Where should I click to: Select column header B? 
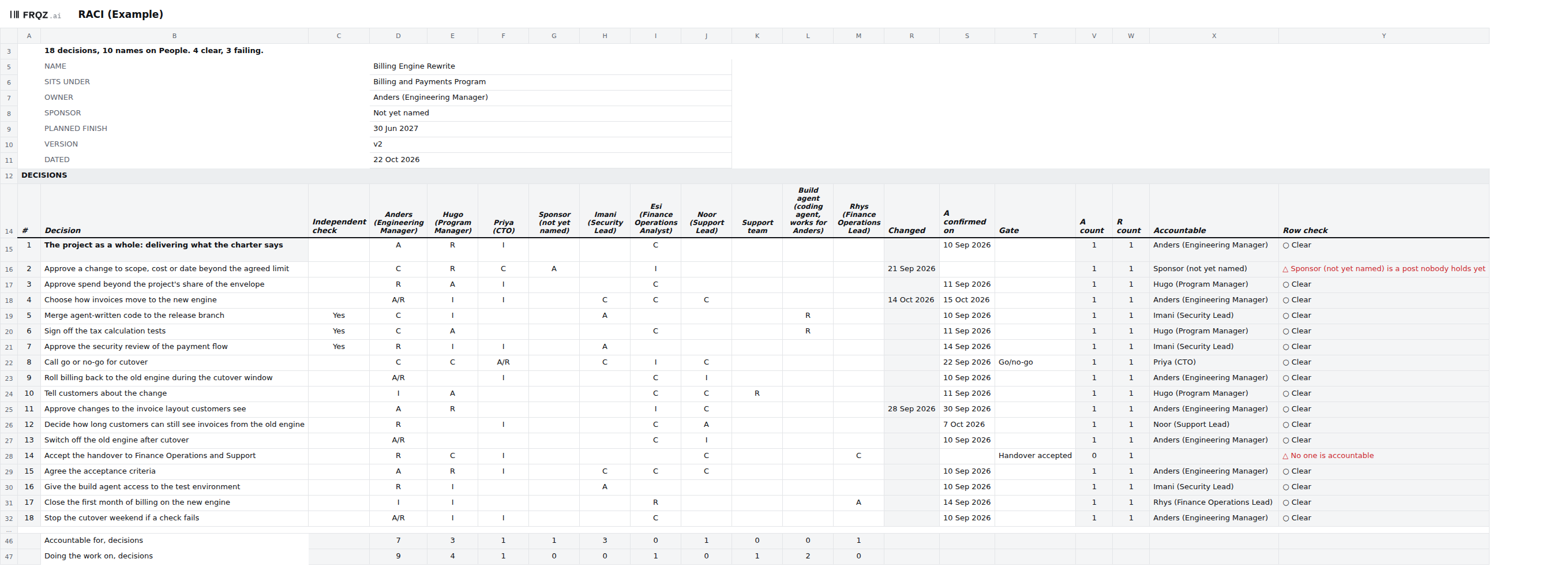coord(174,36)
